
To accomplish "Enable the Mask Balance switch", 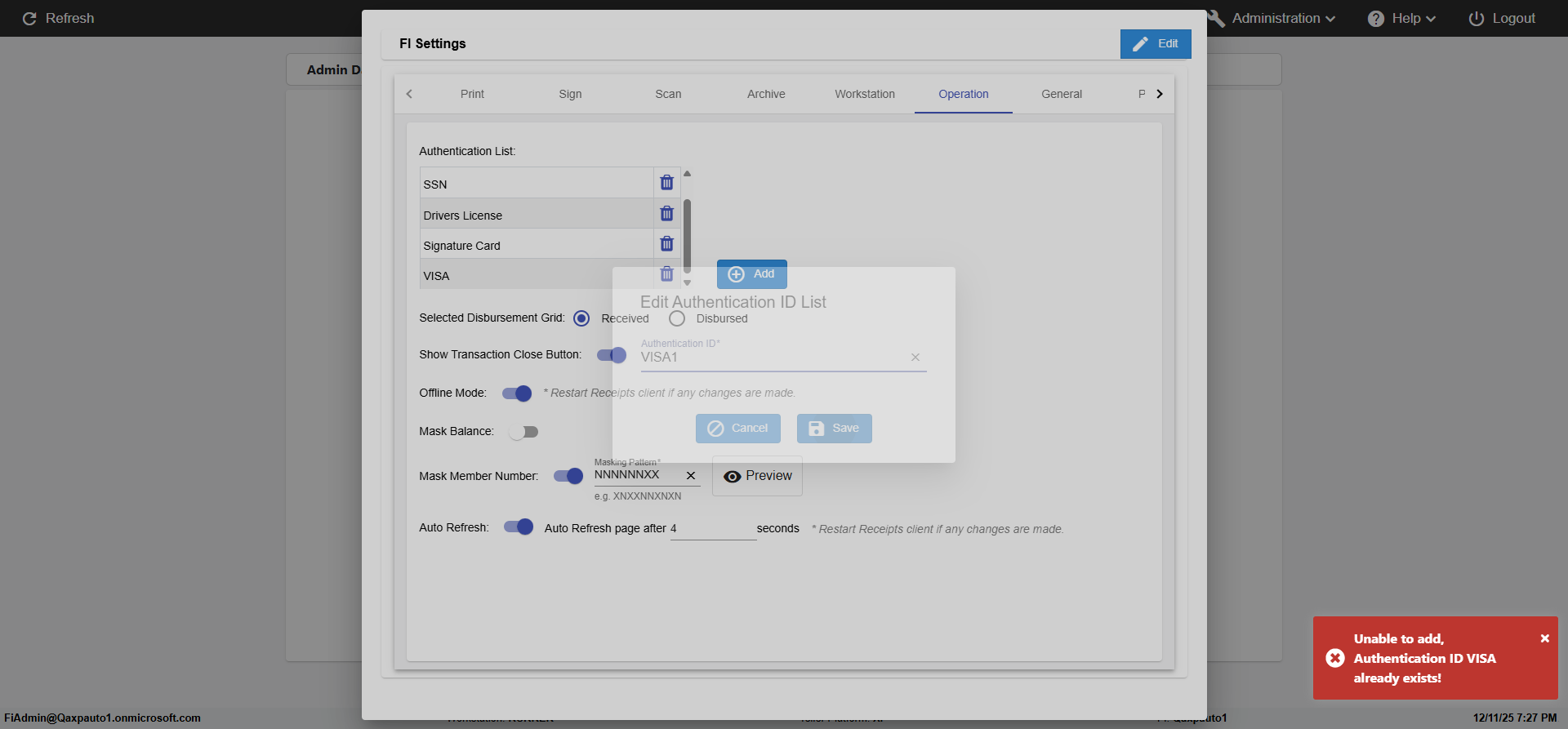I will (x=523, y=432).
